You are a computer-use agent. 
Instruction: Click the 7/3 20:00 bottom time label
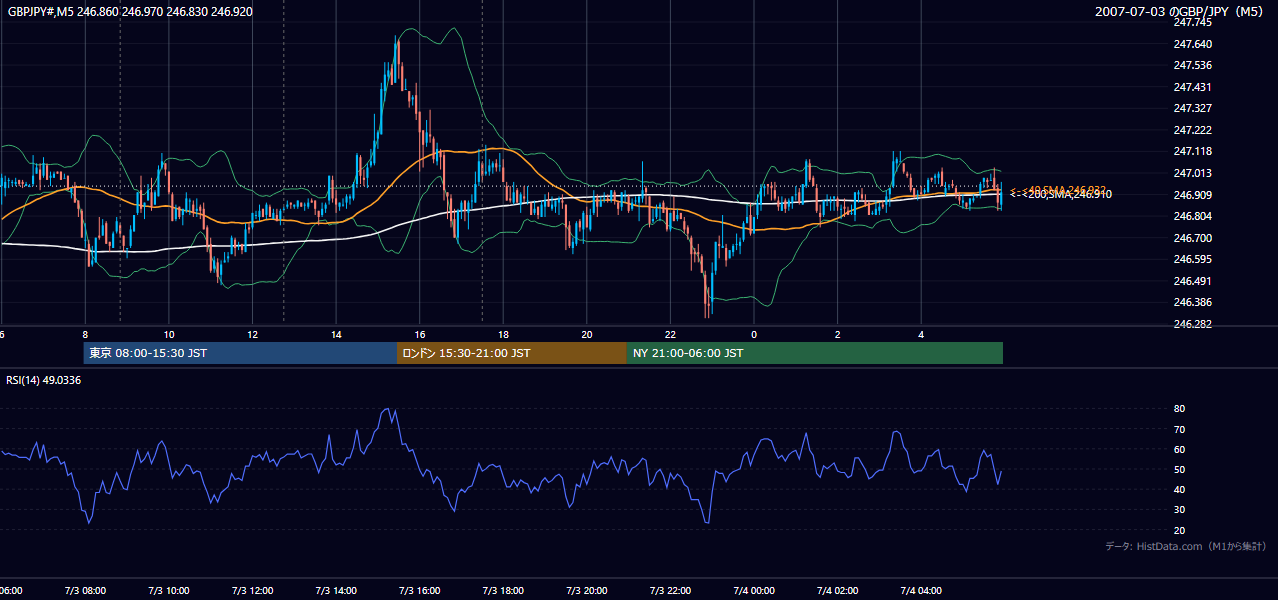(x=587, y=591)
